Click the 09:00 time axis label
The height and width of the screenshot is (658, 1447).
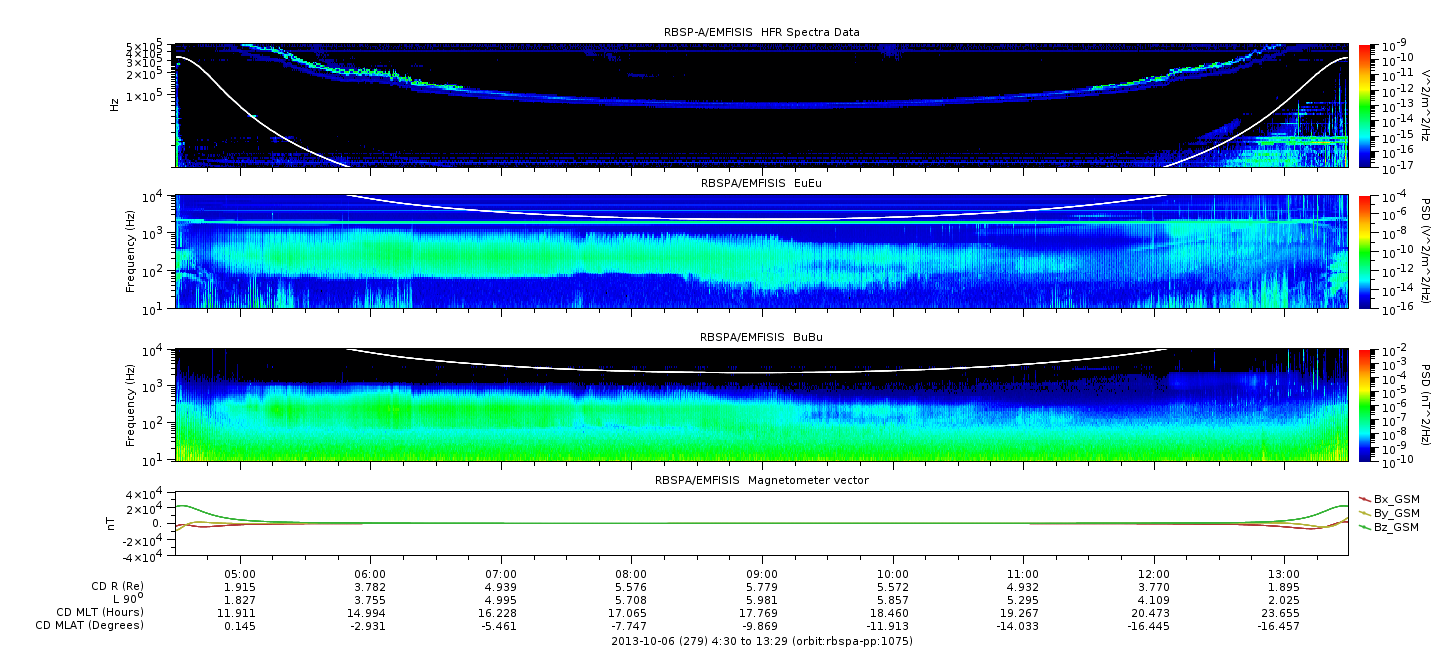click(762, 574)
